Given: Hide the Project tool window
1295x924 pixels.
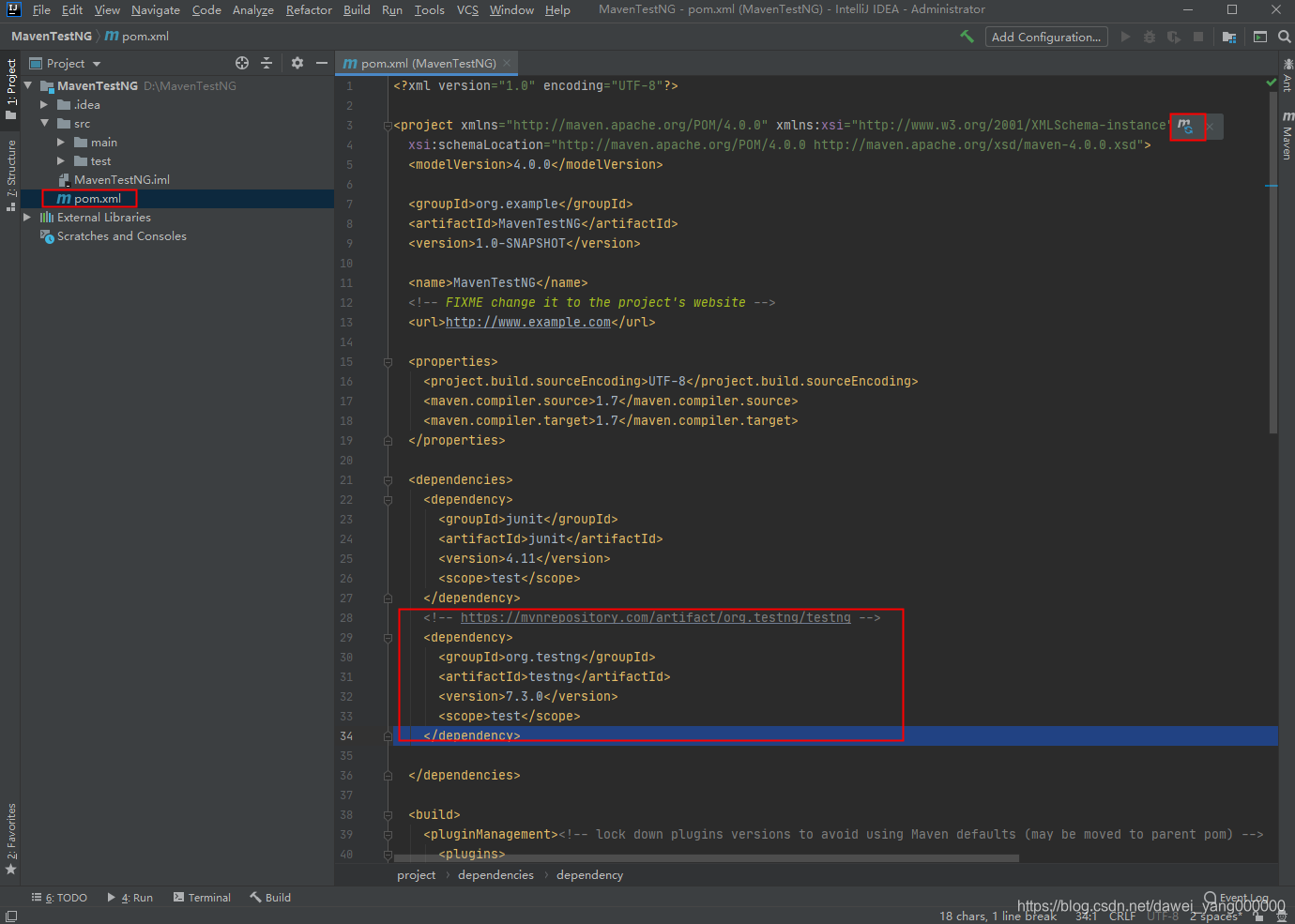Looking at the screenshot, I should [322, 63].
